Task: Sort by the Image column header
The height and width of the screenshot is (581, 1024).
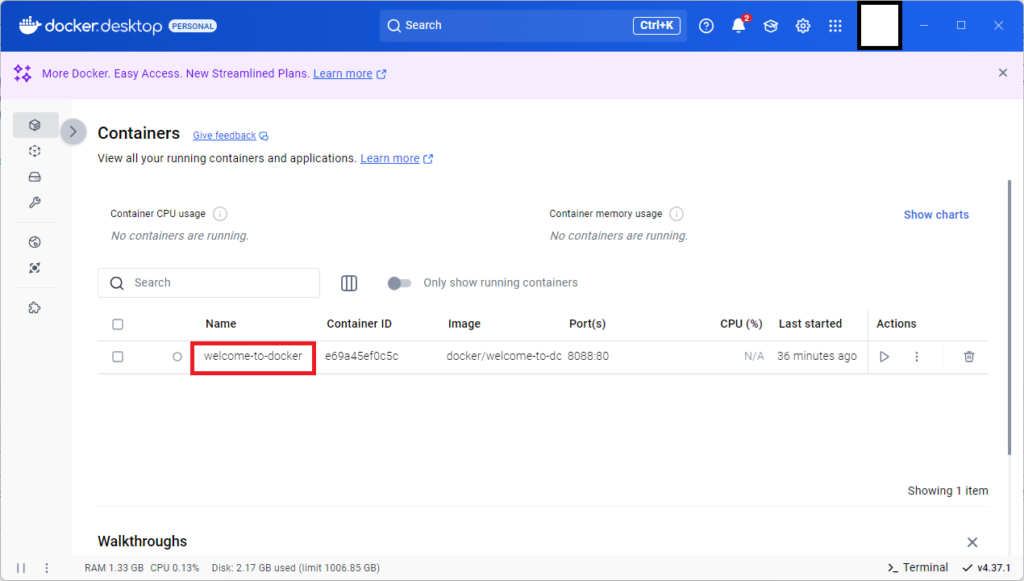Action: [x=464, y=324]
